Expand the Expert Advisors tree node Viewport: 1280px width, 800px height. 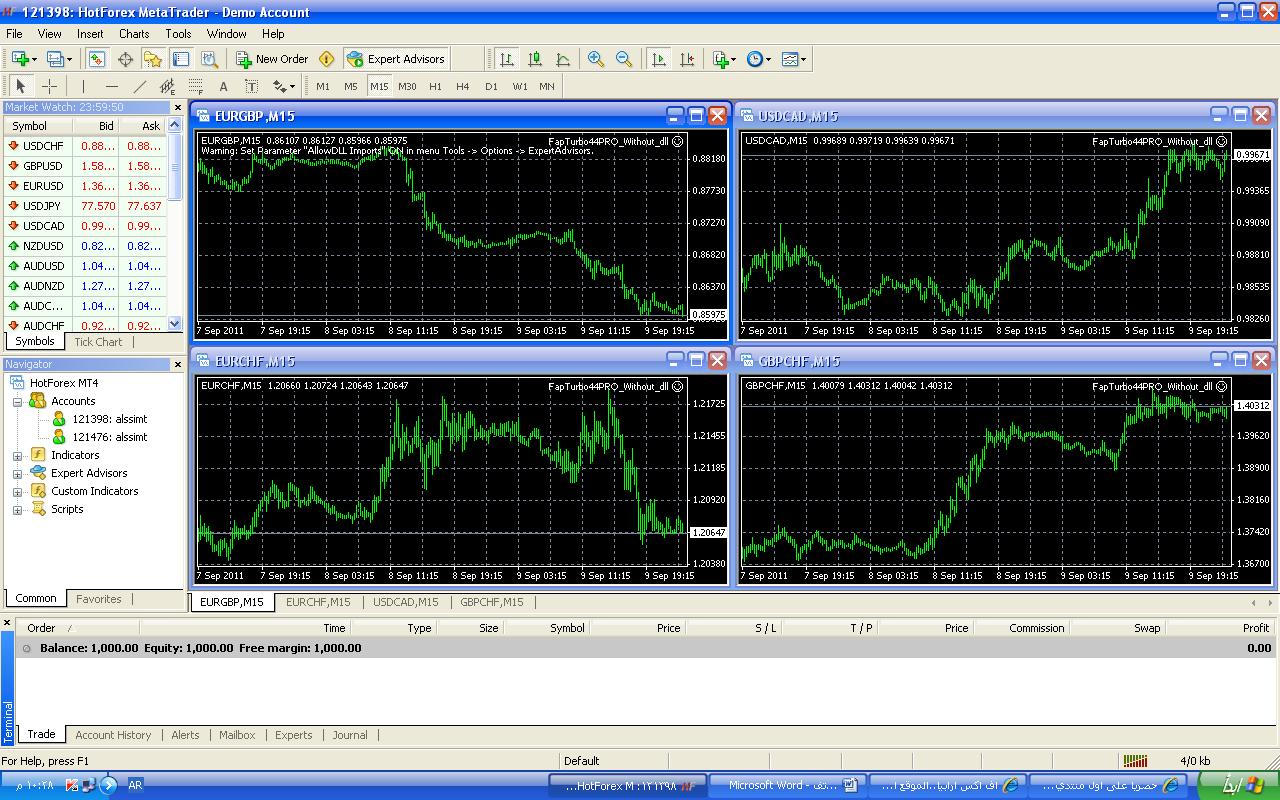click(17, 473)
